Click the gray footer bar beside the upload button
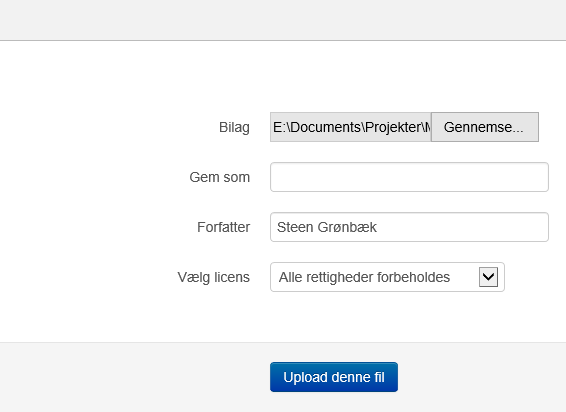566x412 pixels. pyautogui.click(x=480, y=377)
